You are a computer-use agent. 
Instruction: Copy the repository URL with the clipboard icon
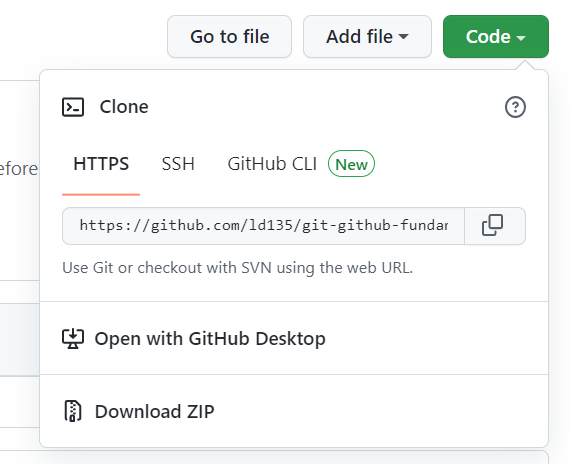(492, 225)
